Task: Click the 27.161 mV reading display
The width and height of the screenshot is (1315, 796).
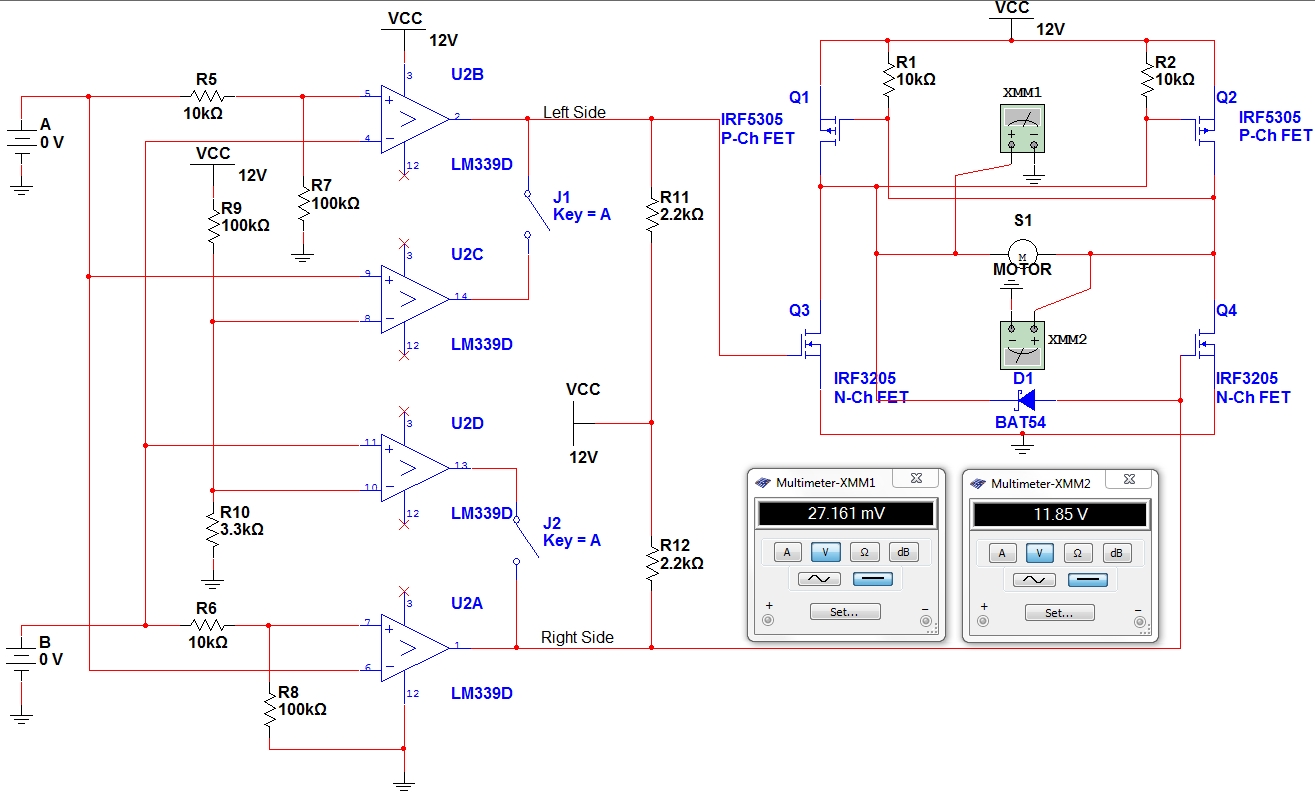Action: 846,514
